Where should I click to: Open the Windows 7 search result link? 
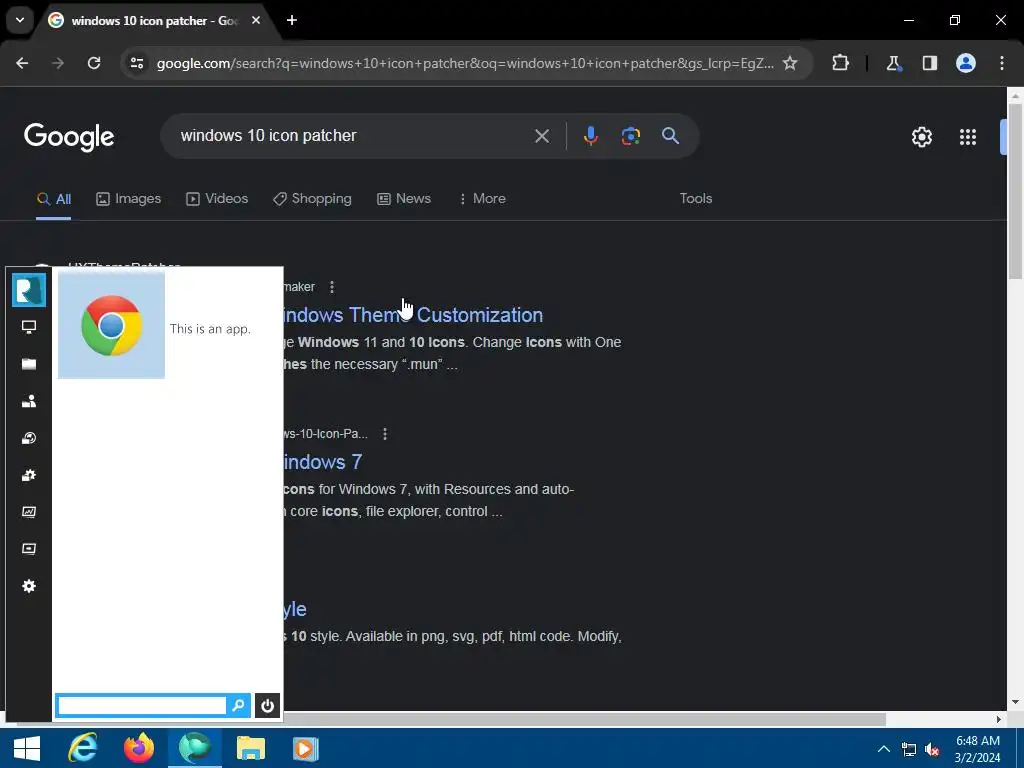pos(323,462)
